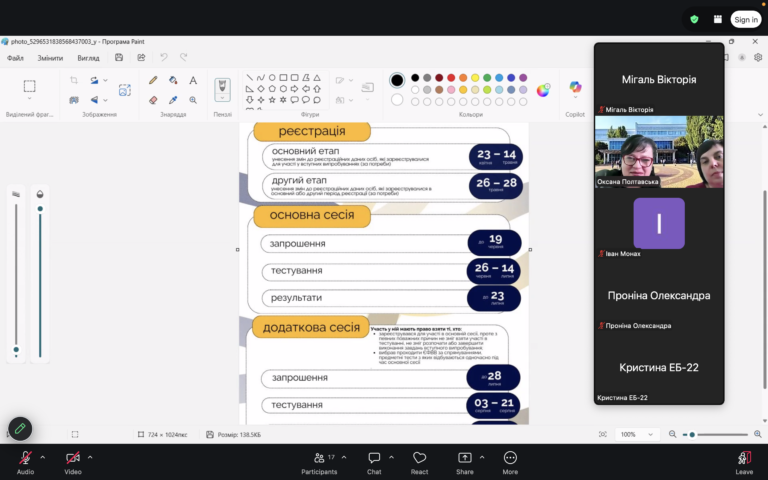The width and height of the screenshot is (768, 480).
Task: Select the Text tool in Paint
Action: coord(193,80)
